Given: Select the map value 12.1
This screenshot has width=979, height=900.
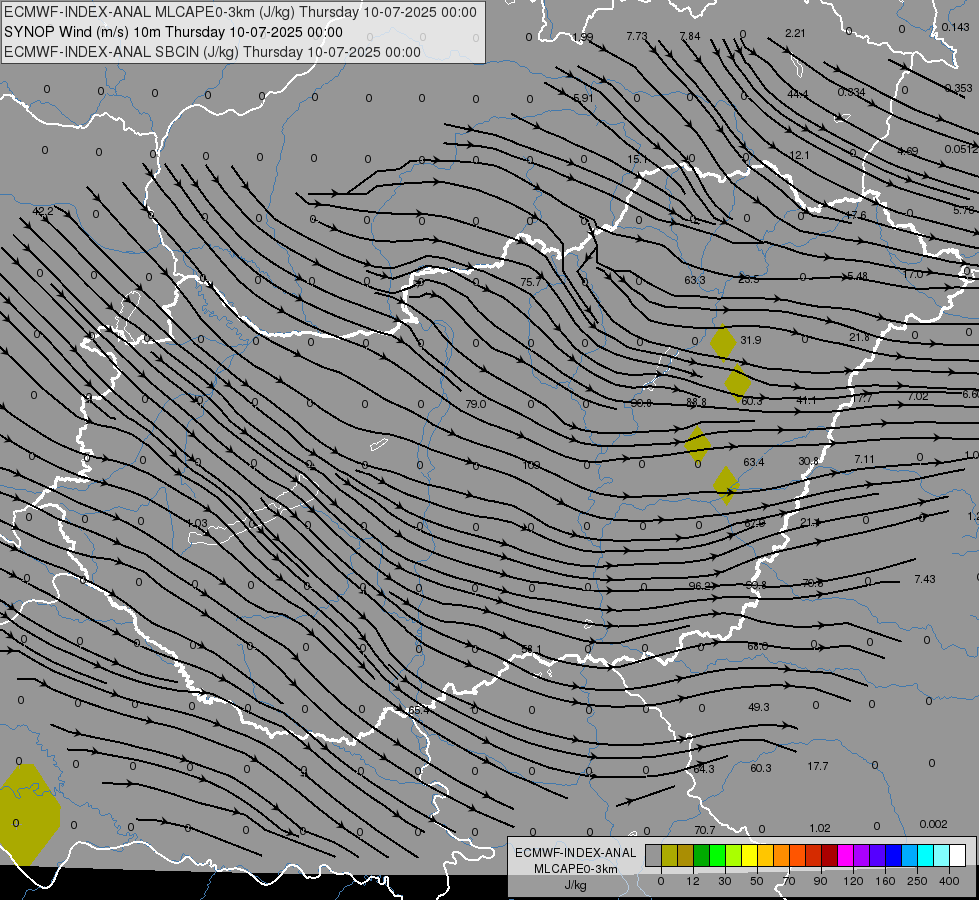Looking at the screenshot, I should tap(799, 156).
